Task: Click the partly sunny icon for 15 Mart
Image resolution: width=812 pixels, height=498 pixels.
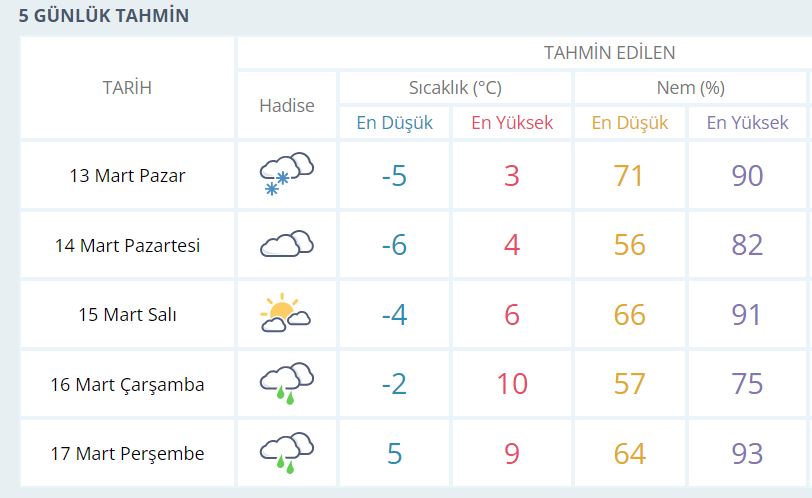Action: tap(286, 313)
